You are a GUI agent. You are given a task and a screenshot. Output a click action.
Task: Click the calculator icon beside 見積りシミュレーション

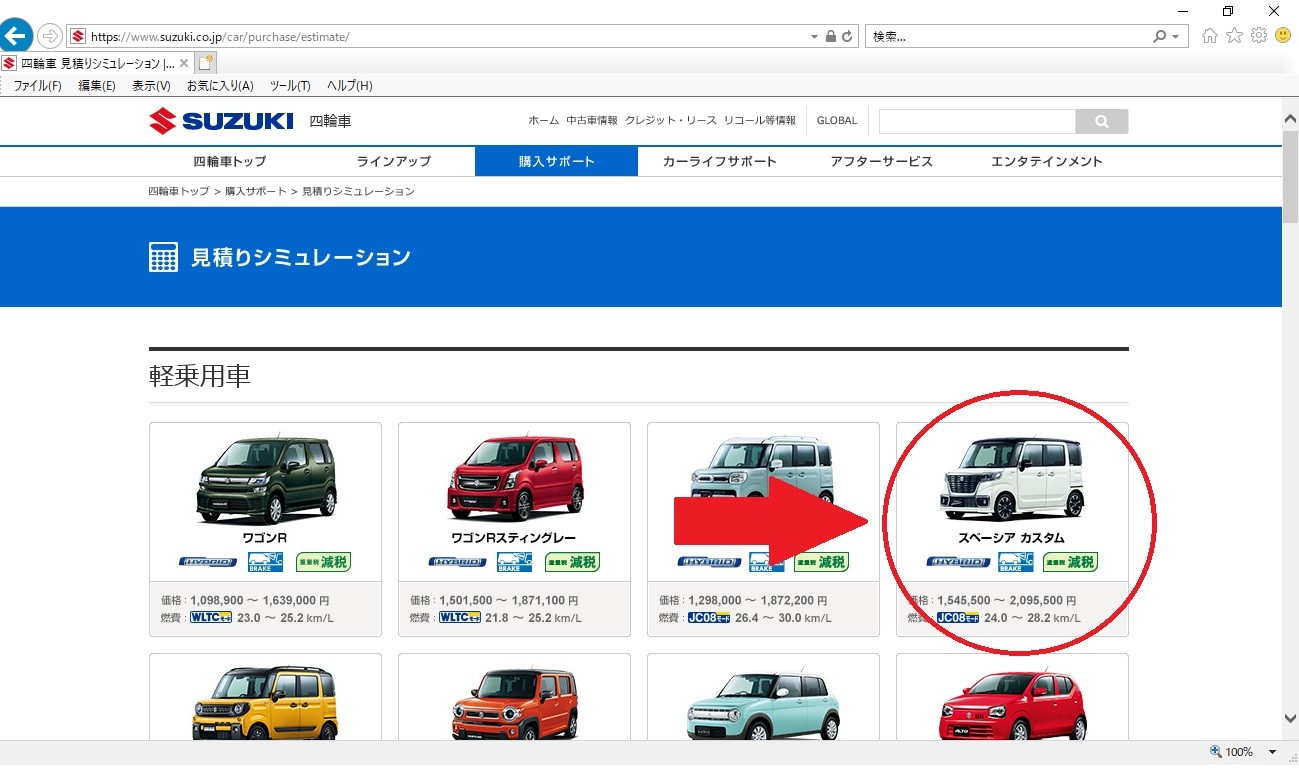coord(163,257)
